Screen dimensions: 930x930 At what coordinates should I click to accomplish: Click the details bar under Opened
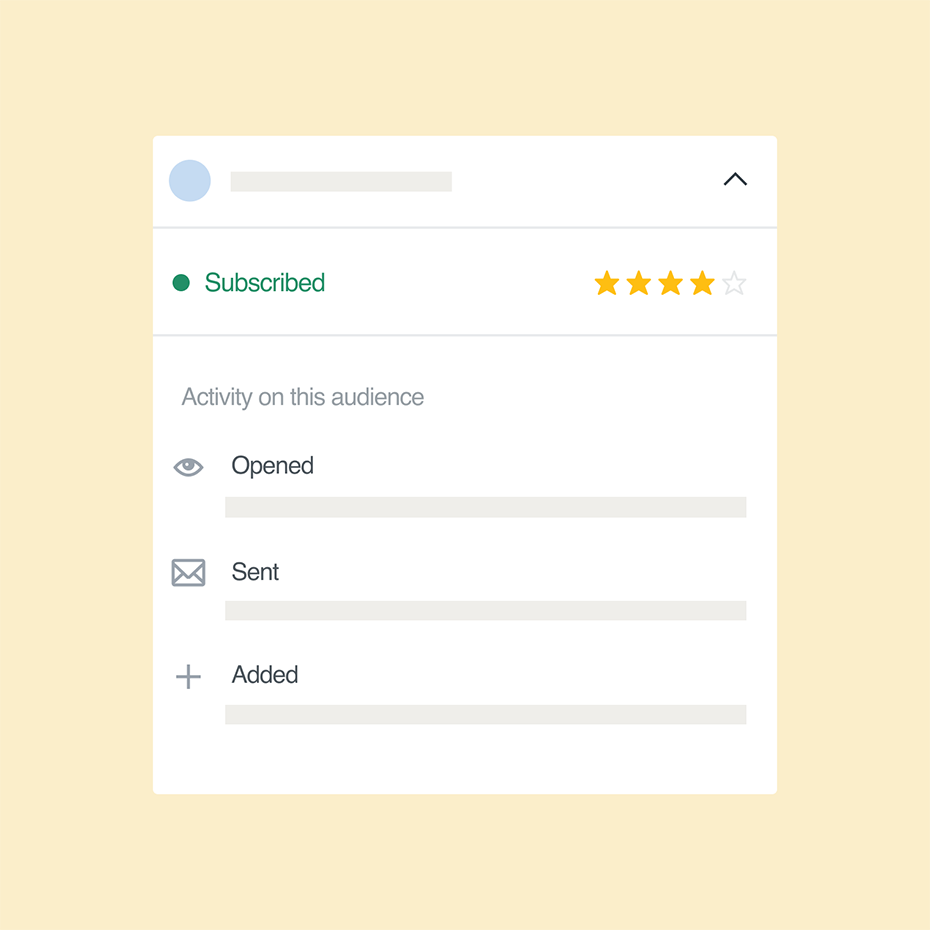click(485, 507)
